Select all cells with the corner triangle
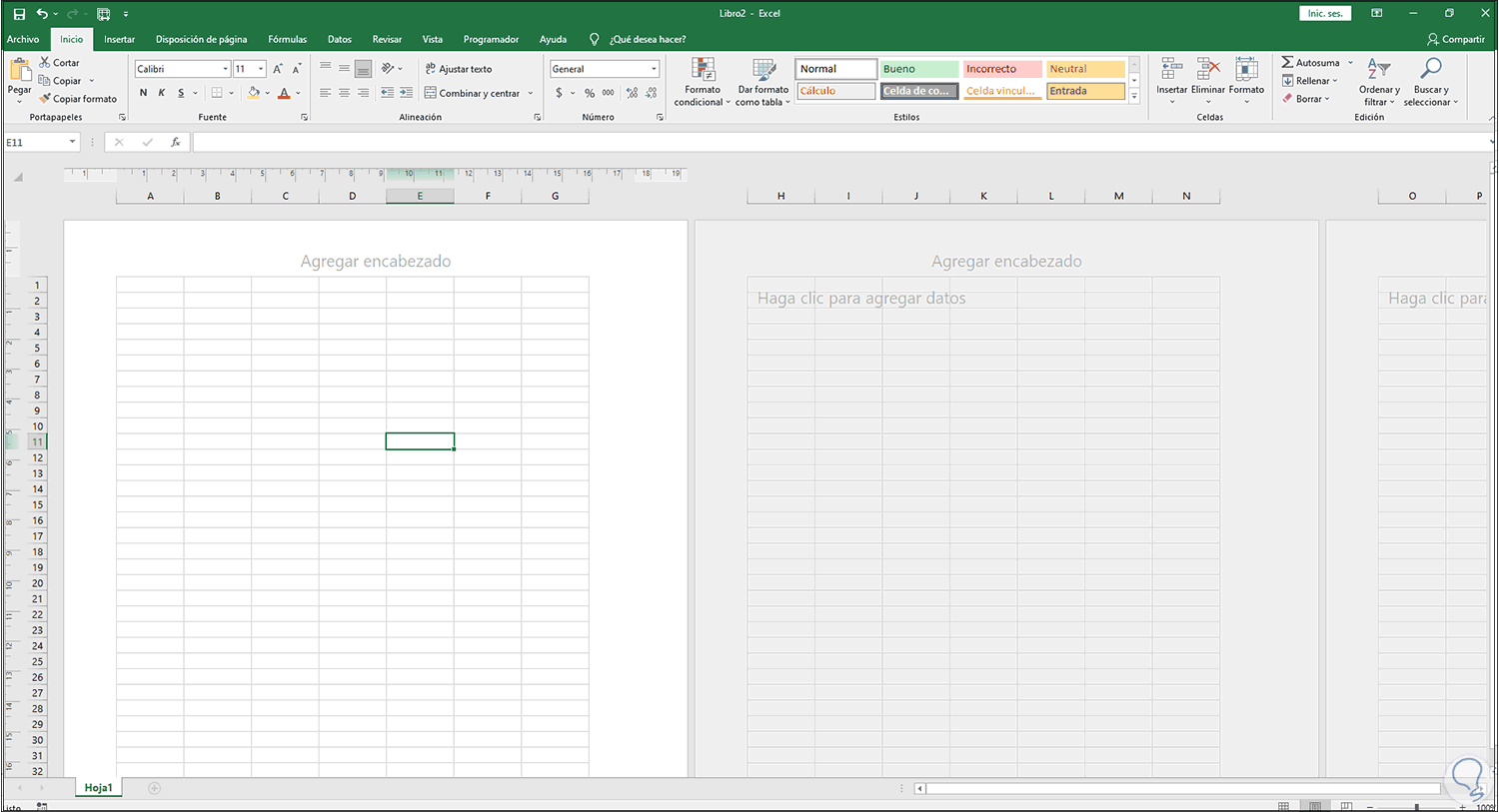 (x=18, y=178)
